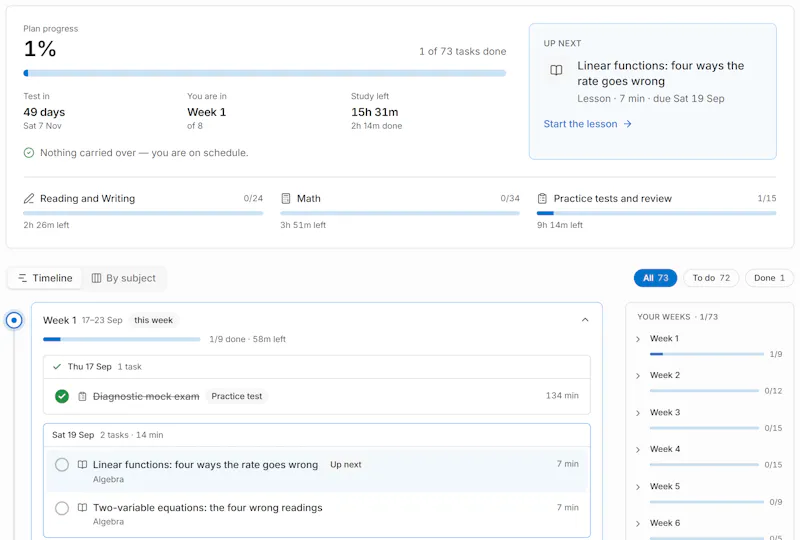Click the calculator icon beside Math
Viewport: 800px width, 540px height.
(286, 198)
